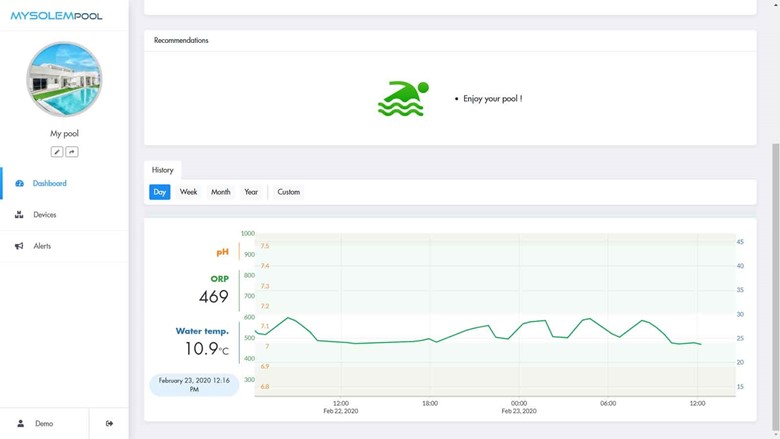Click the Alerts megaphone icon
Image resolution: width=780 pixels, height=439 pixels.
tap(20, 246)
